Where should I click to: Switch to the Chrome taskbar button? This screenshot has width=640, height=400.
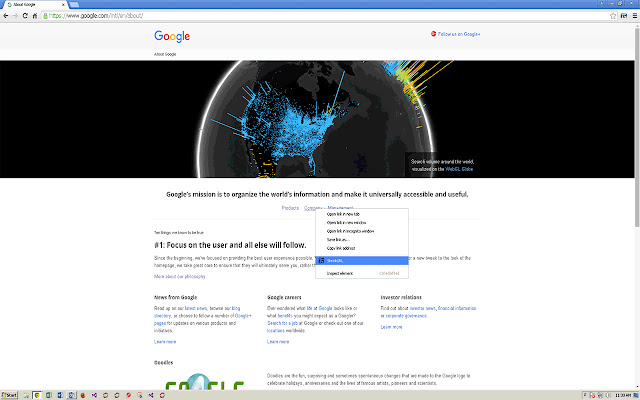click(37, 395)
